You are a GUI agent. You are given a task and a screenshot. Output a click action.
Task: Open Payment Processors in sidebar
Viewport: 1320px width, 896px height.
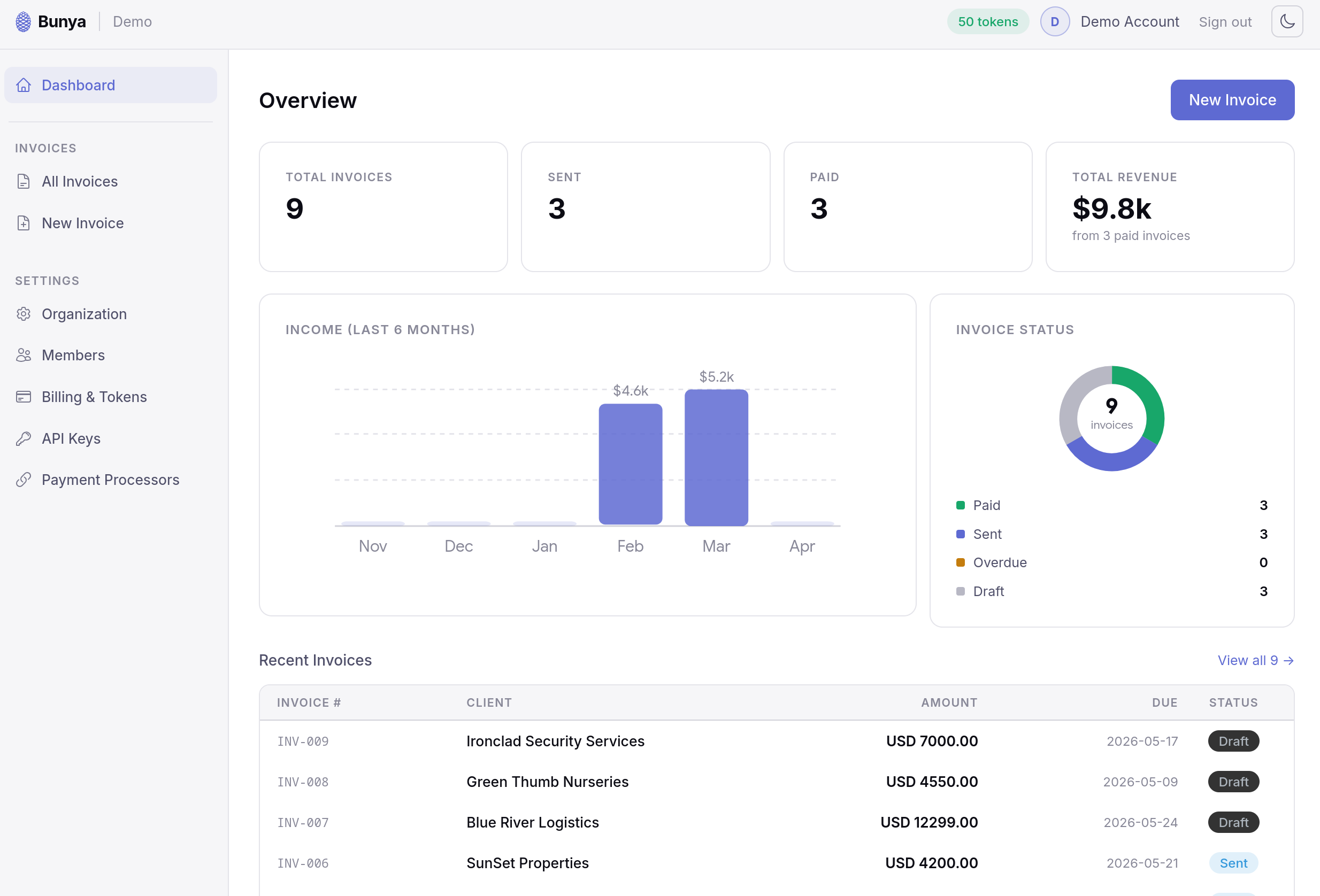click(110, 480)
